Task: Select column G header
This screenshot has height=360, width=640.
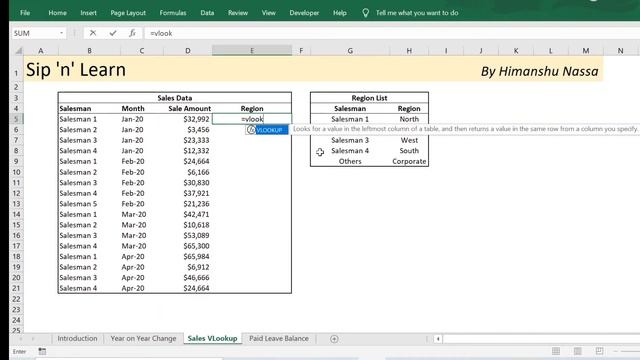Action: click(x=350, y=51)
